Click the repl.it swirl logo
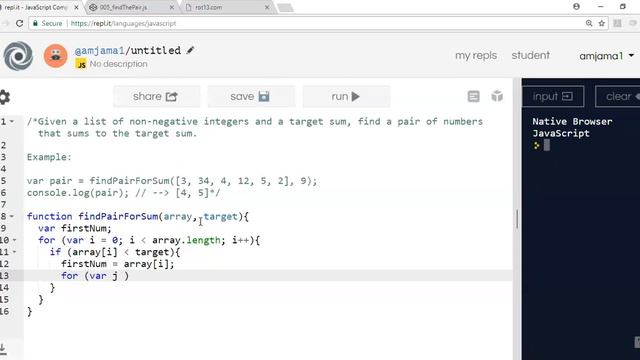Viewport: 640px width, 360px height. coord(18,56)
